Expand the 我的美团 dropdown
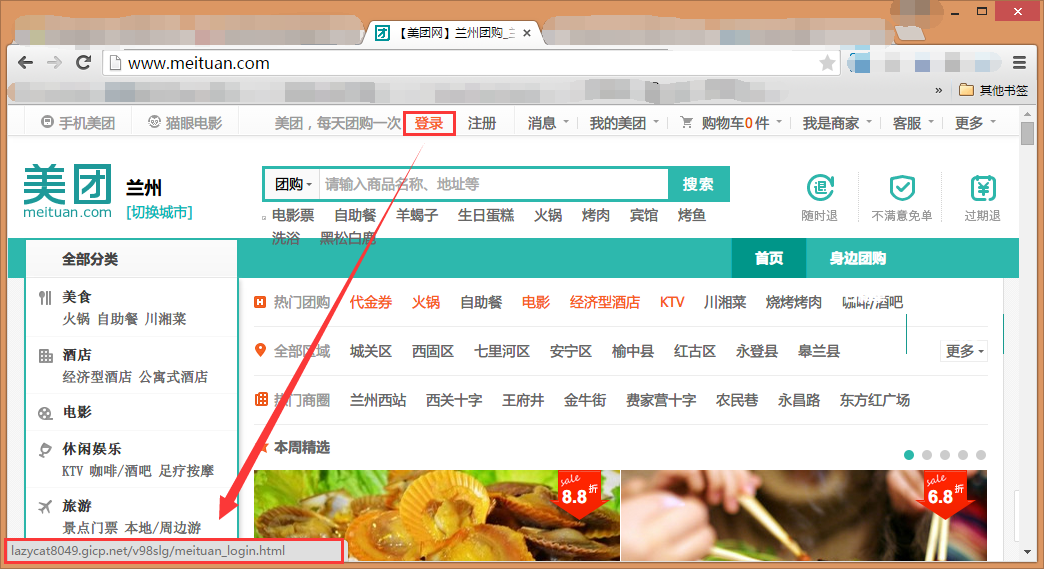Viewport: 1044px width, 569px height. point(625,123)
